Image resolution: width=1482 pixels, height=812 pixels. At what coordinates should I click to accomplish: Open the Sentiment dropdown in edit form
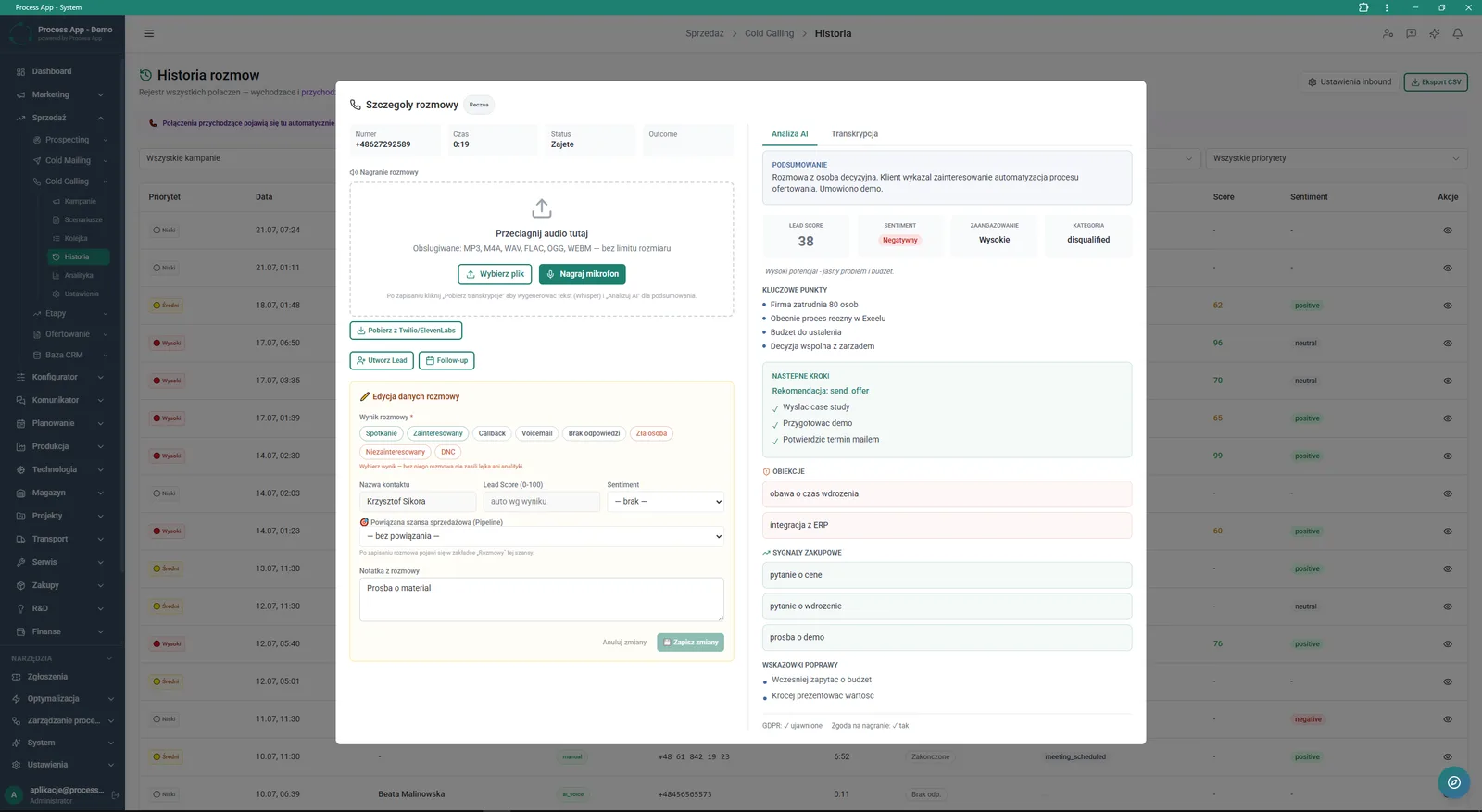(665, 502)
